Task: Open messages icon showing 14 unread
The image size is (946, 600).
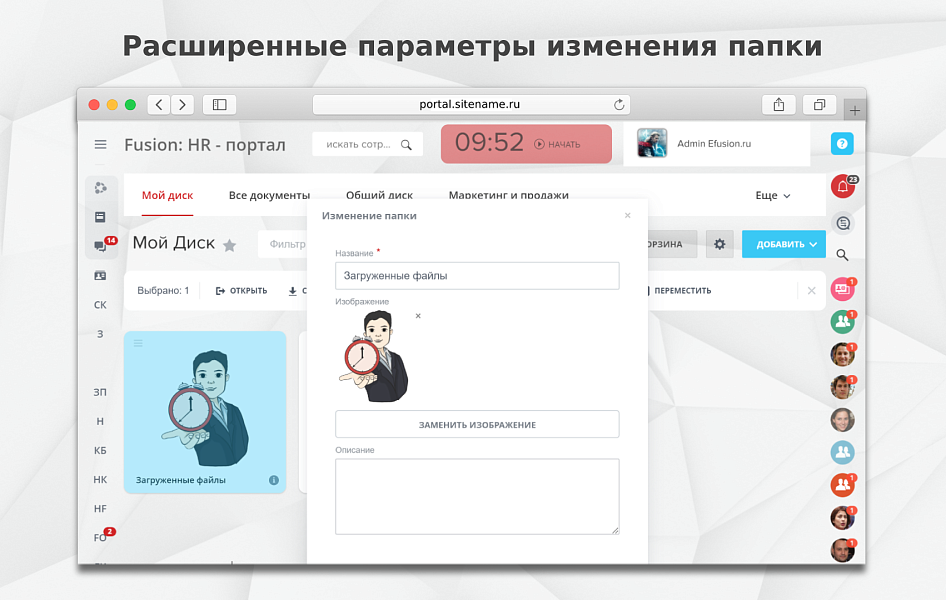Action: tap(100, 245)
